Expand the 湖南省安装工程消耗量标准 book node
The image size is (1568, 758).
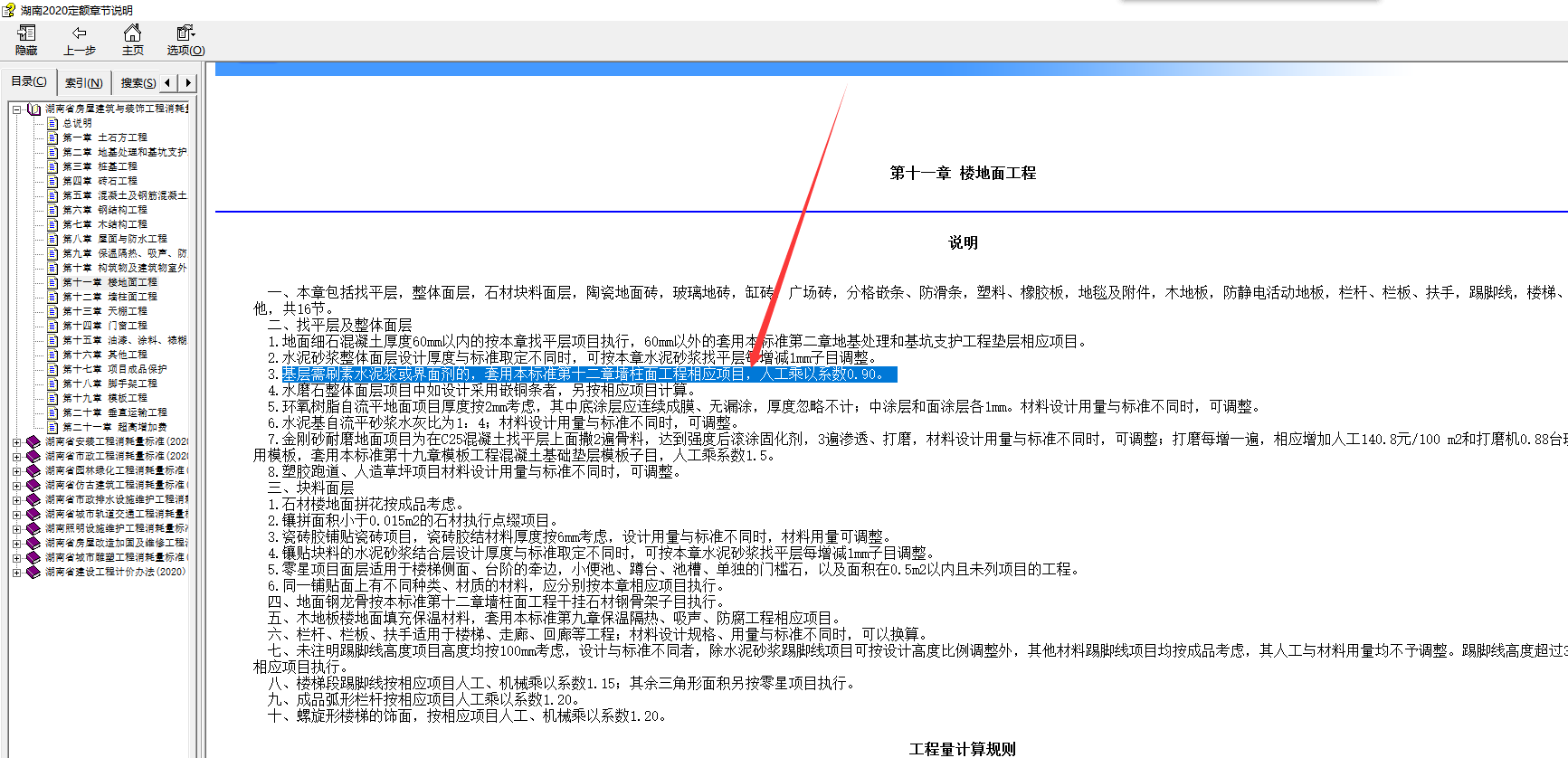16,442
